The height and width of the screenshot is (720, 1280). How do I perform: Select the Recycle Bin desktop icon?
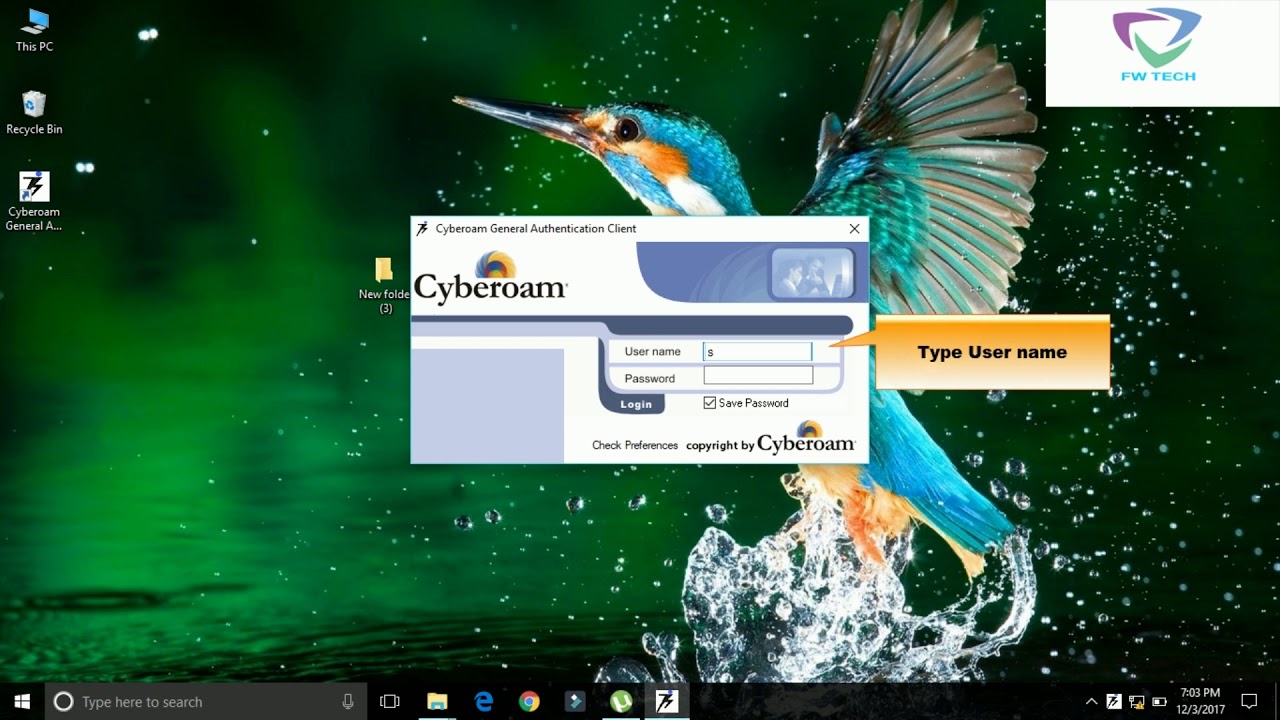(34, 112)
